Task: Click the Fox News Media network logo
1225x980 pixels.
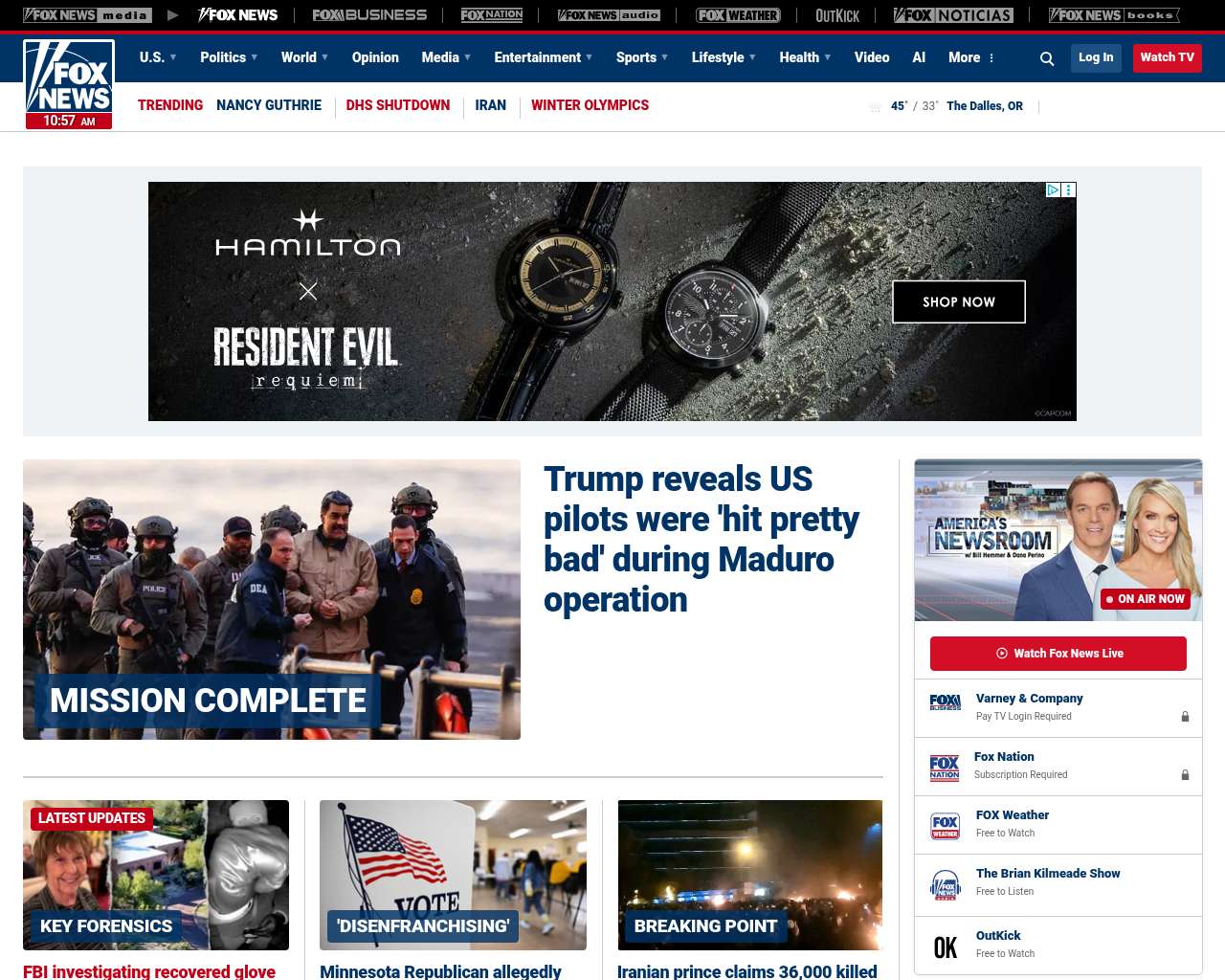Action: click(x=87, y=15)
